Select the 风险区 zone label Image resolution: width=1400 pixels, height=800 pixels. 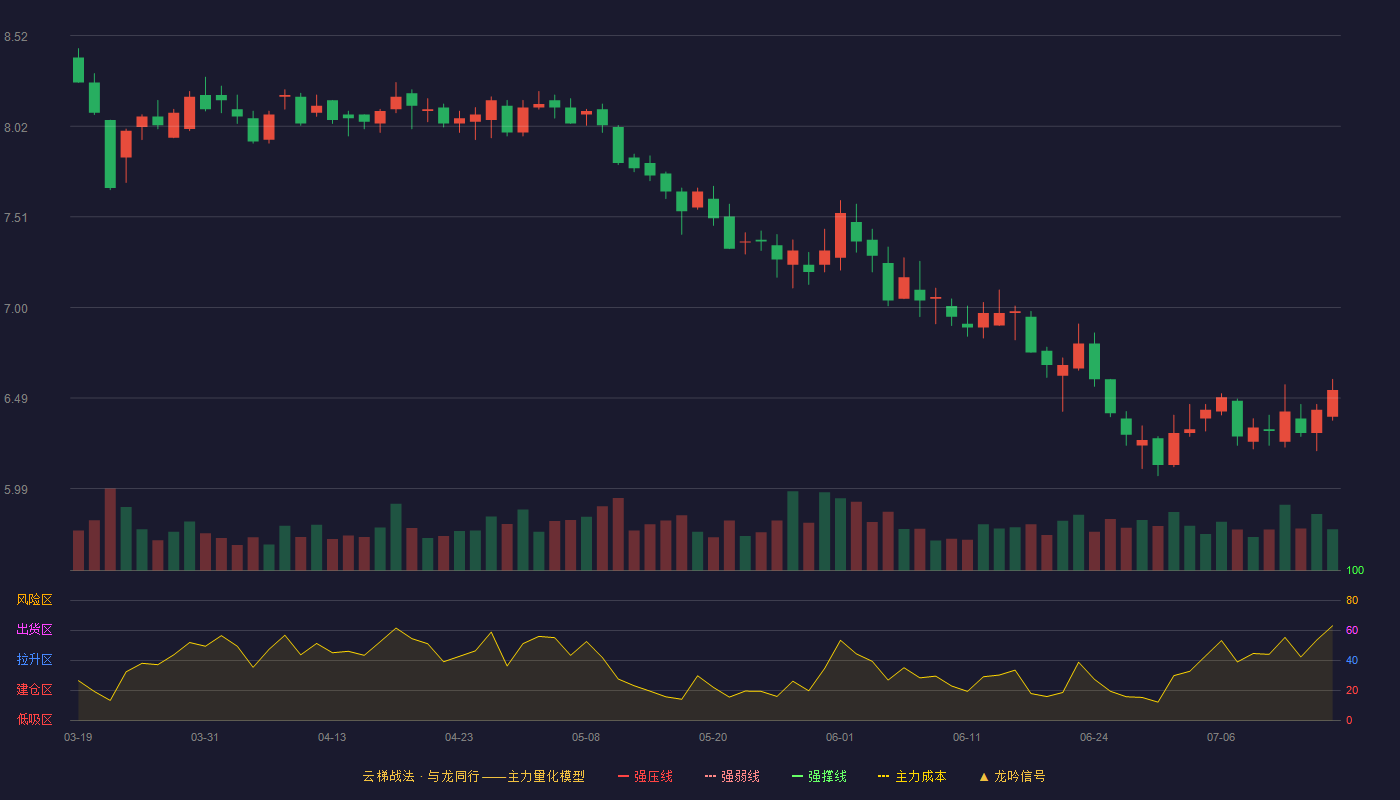[x=34, y=600]
